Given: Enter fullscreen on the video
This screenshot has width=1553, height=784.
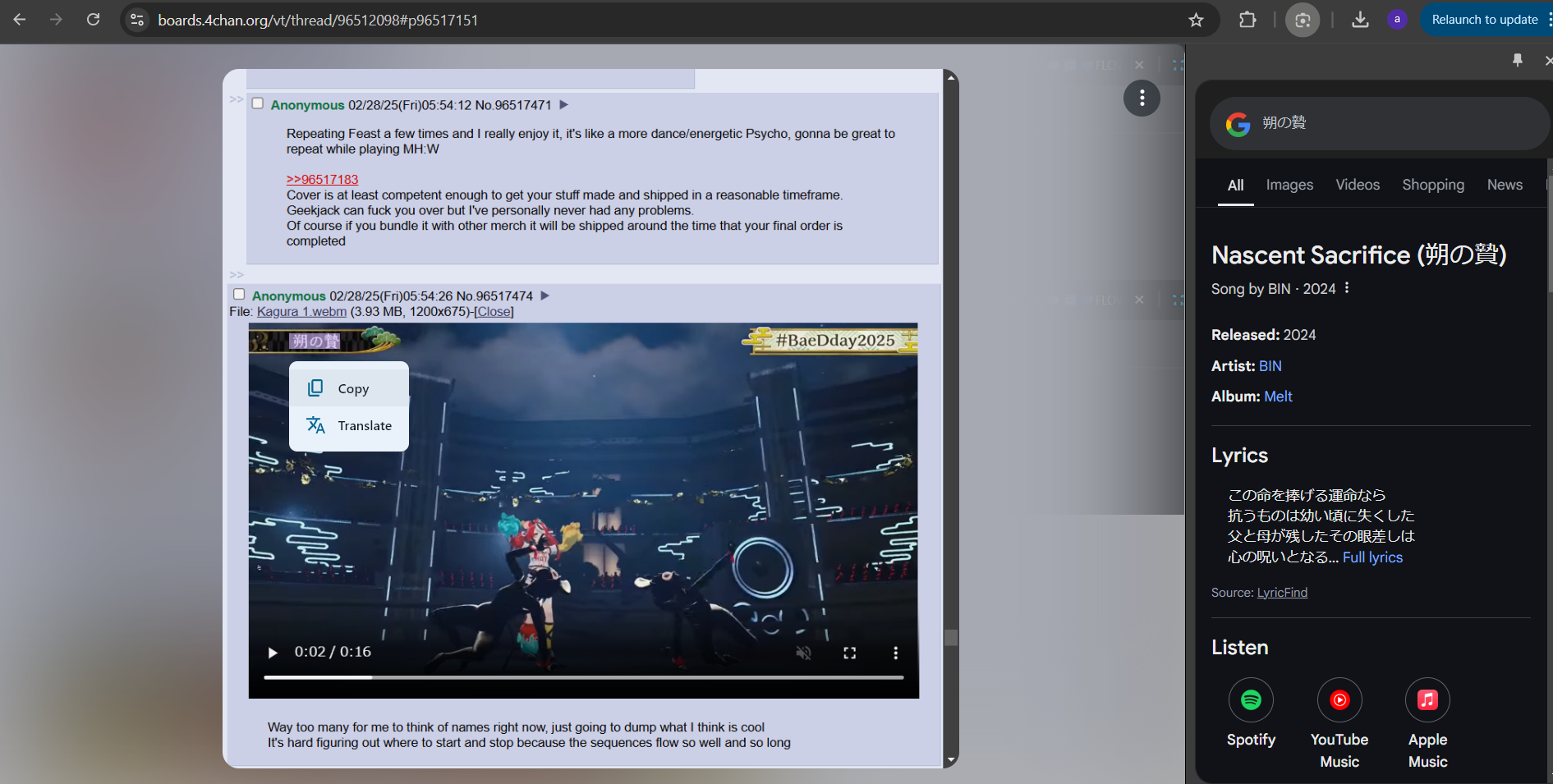Looking at the screenshot, I should point(850,653).
